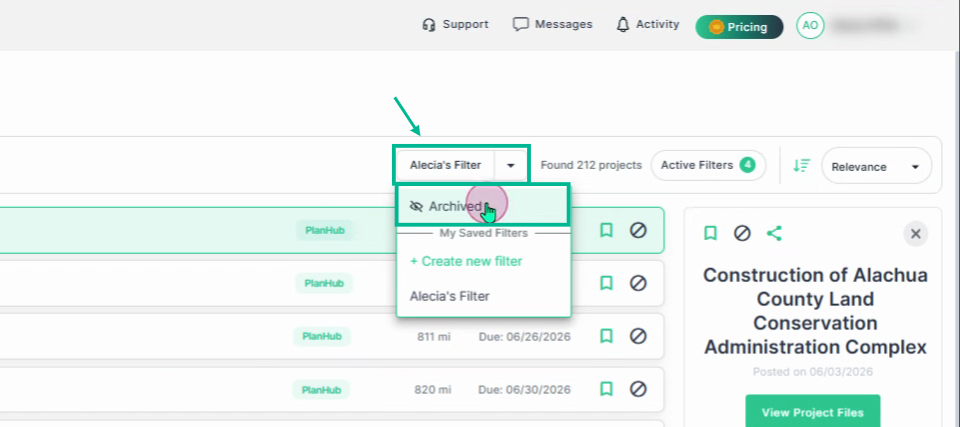The width and height of the screenshot is (960, 427).
Task: Click Create new filter option
Action: coord(466,262)
